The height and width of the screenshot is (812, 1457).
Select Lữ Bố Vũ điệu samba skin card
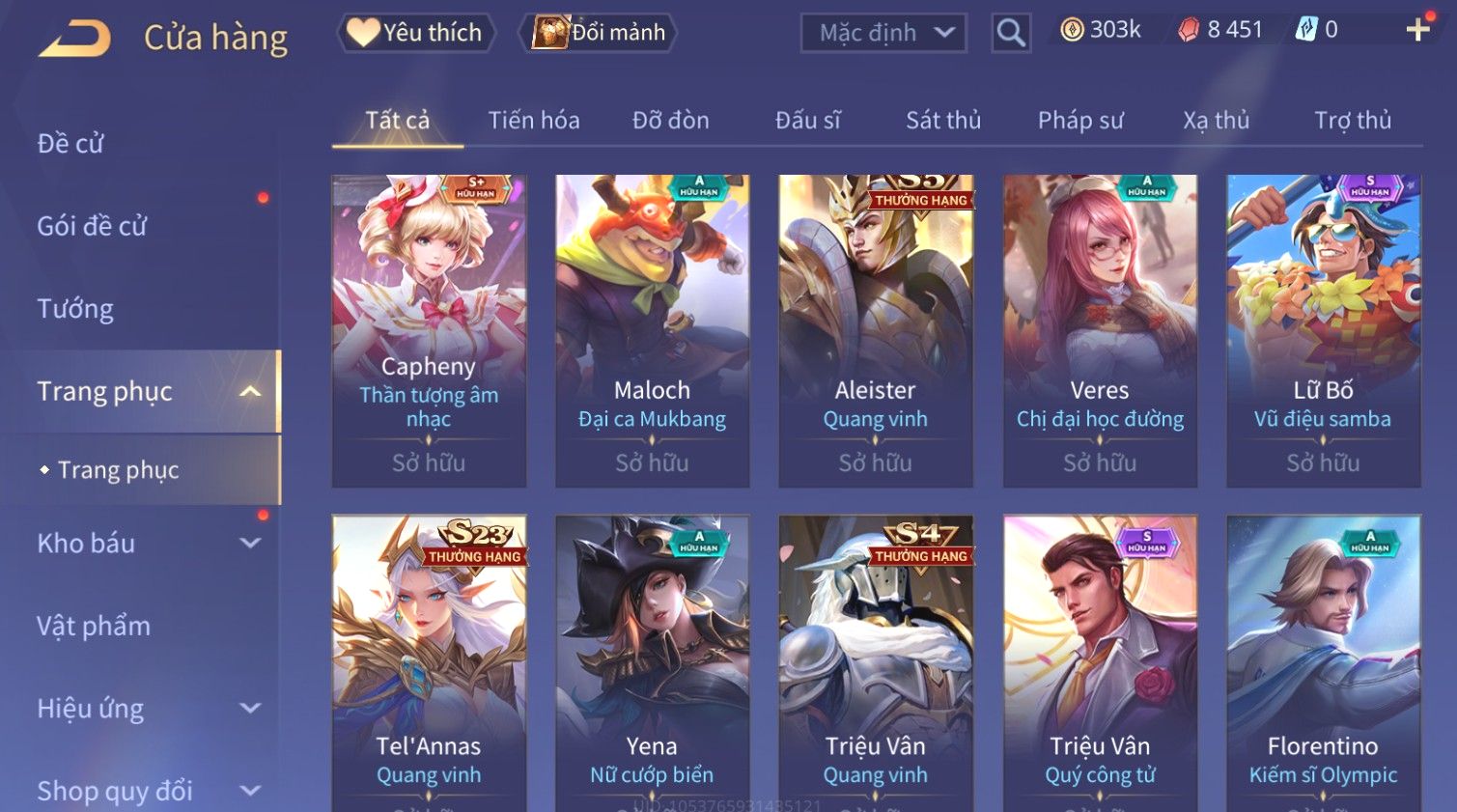click(x=1323, y=331)
